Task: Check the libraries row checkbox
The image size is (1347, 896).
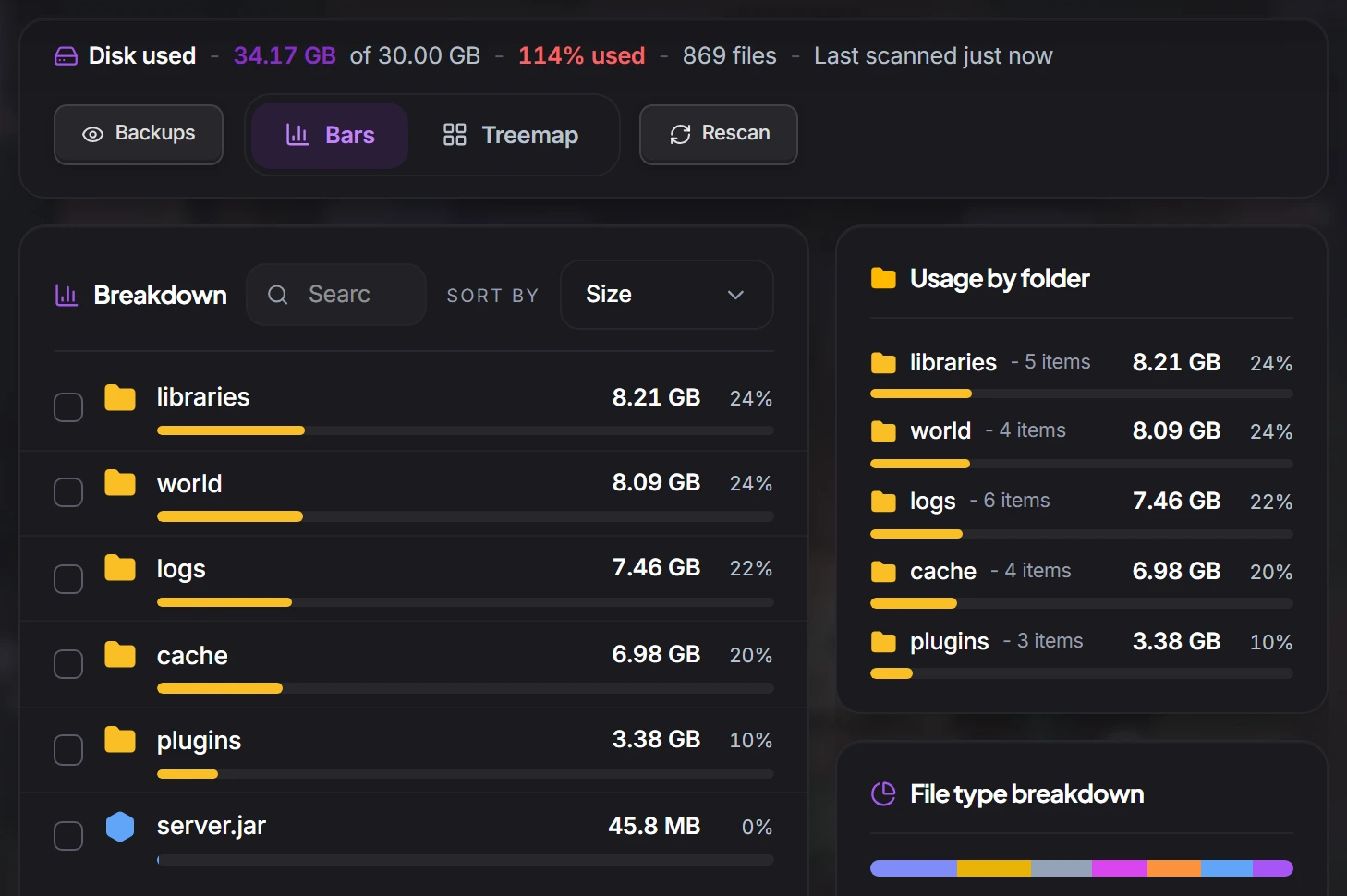Action: tap(68, 407)
